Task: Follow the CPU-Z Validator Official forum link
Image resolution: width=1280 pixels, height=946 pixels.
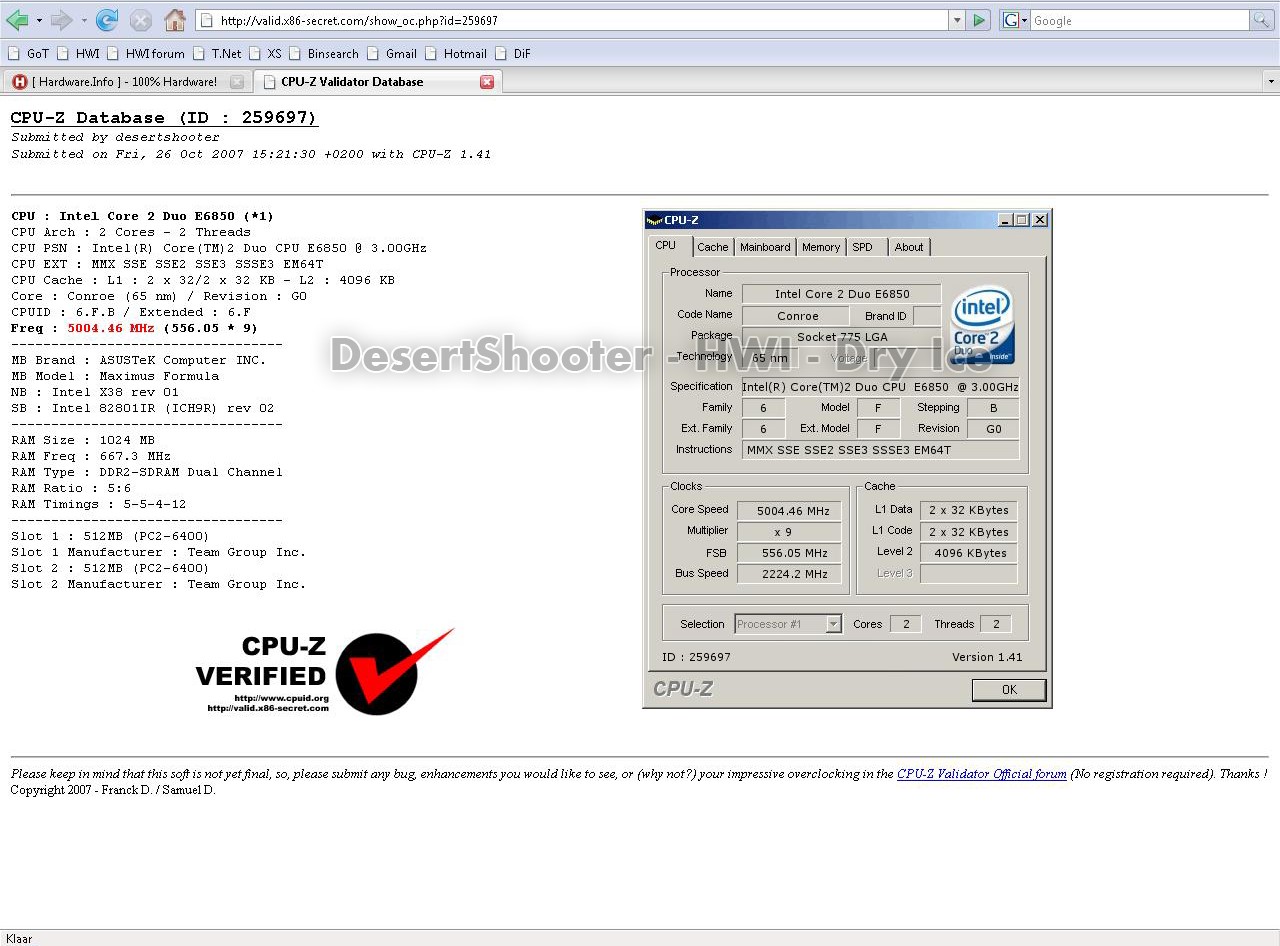Action: pyautogui.click(x=982, y=774)
